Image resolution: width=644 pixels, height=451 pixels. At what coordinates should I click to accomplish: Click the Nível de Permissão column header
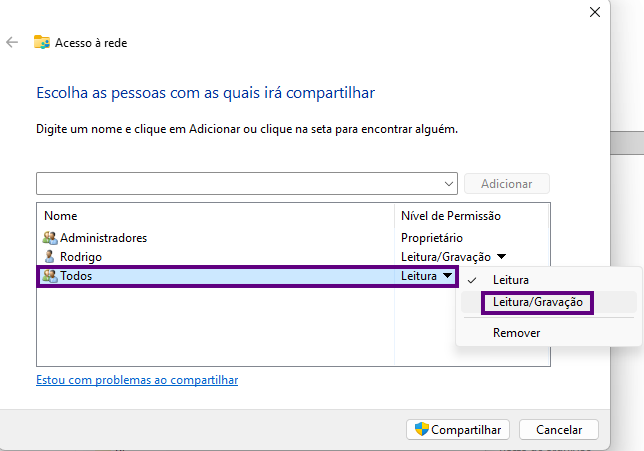click(x=450, y=216)
